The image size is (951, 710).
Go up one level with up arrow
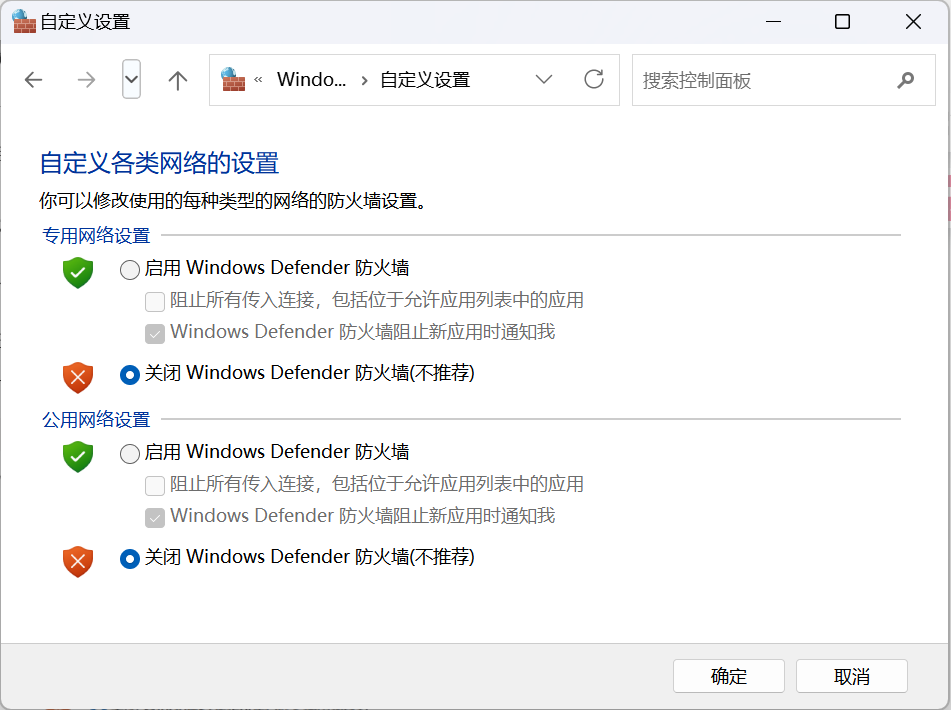point(178,80)
